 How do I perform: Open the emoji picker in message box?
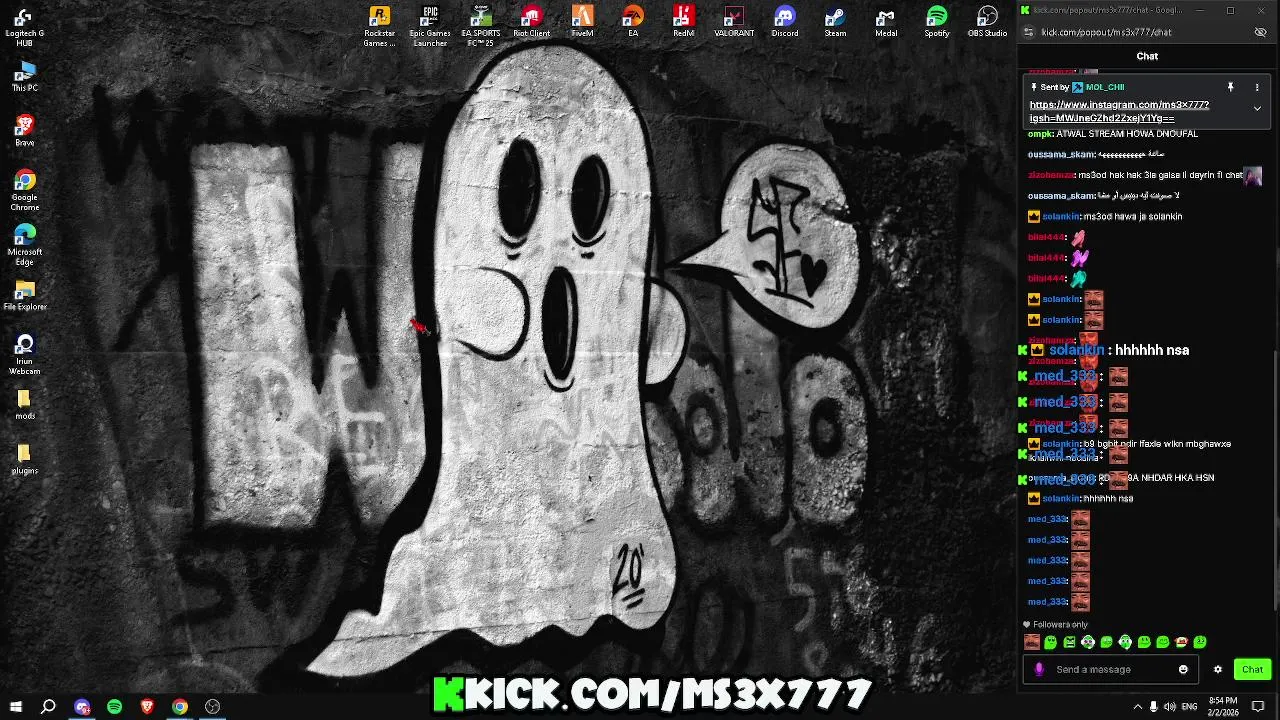click(x=1183, y=670)
